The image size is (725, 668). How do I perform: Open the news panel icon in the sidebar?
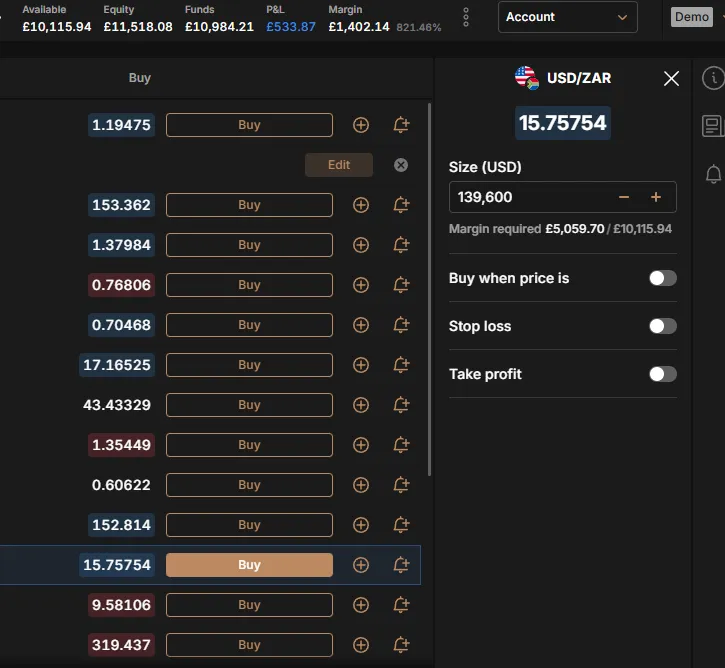click(x=713, y=126)
